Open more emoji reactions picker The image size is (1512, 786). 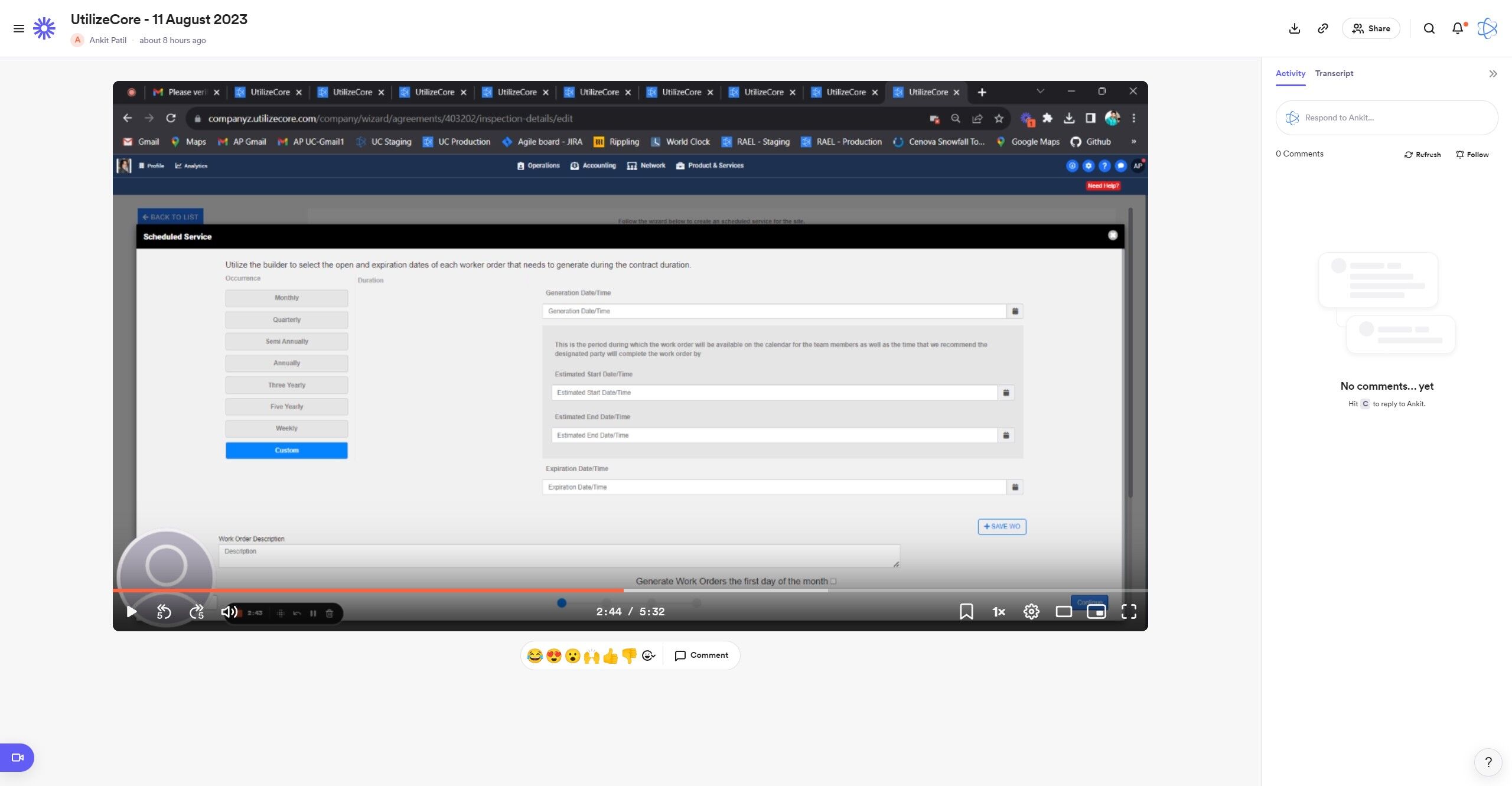[649, 655]
